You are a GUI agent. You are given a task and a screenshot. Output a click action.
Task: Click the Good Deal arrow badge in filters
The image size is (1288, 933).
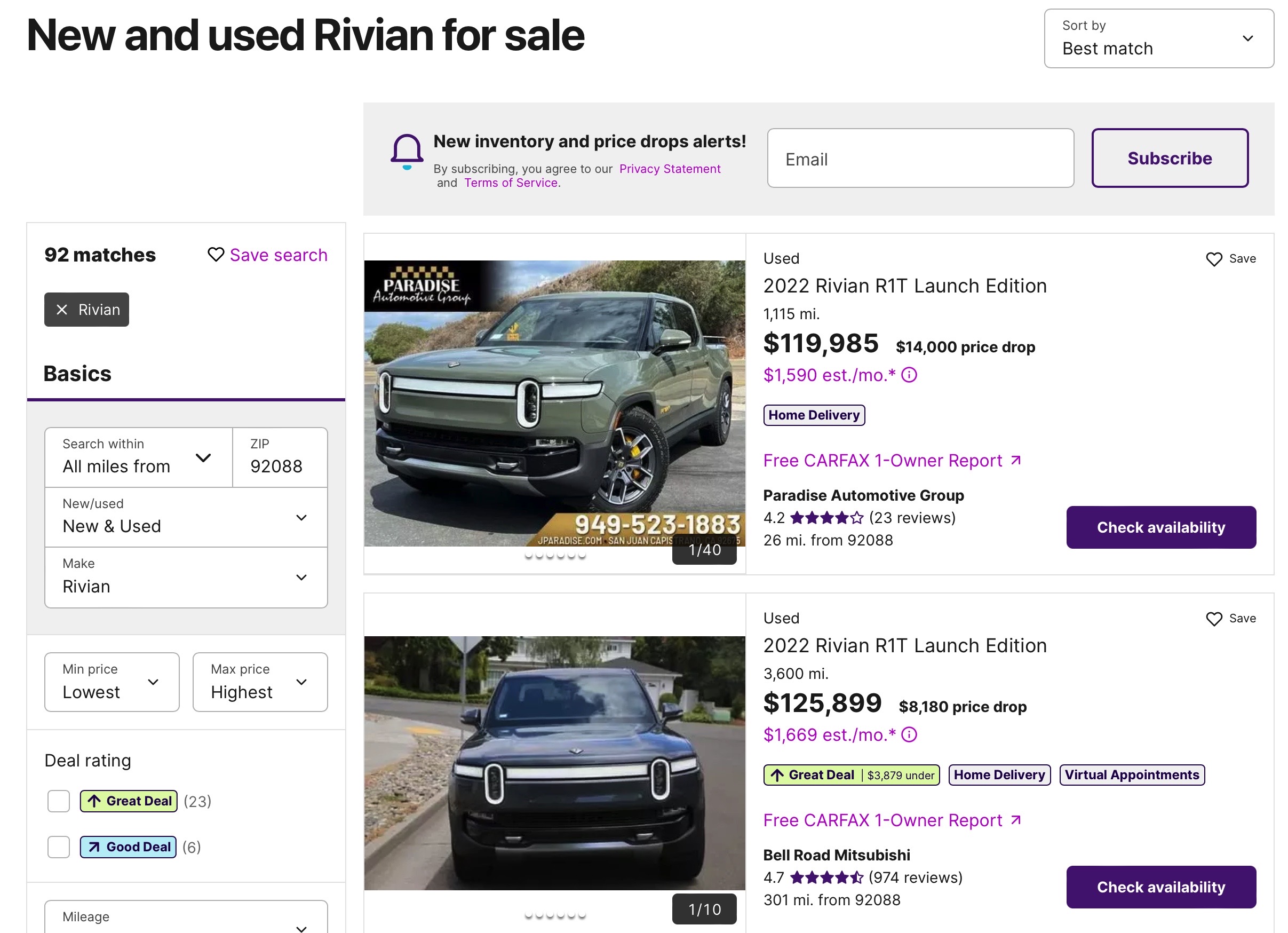click(128, 847)
